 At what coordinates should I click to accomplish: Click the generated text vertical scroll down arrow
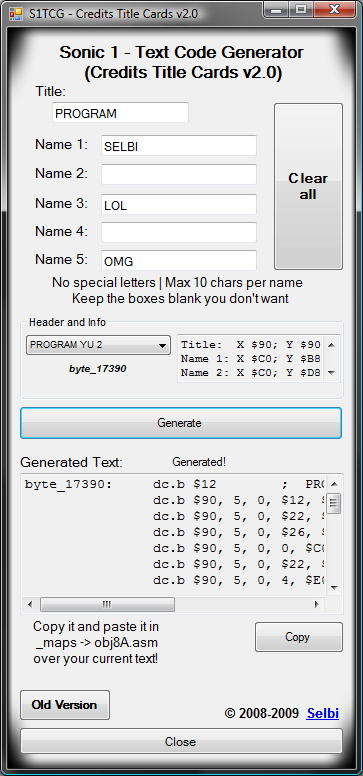(x=334, y=587)
